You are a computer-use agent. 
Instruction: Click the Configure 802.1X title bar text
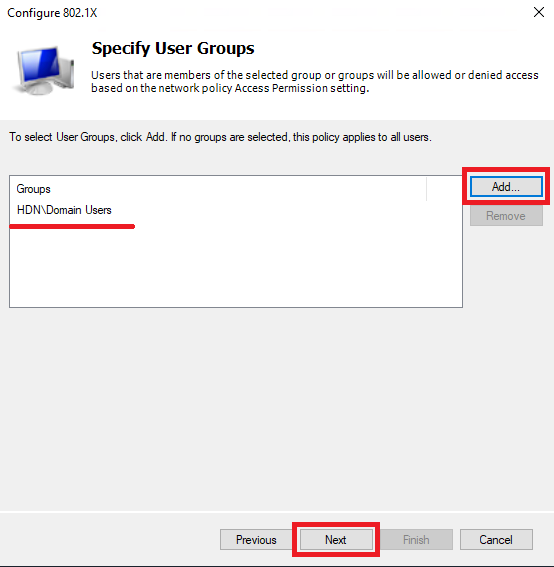click(52, 13)
